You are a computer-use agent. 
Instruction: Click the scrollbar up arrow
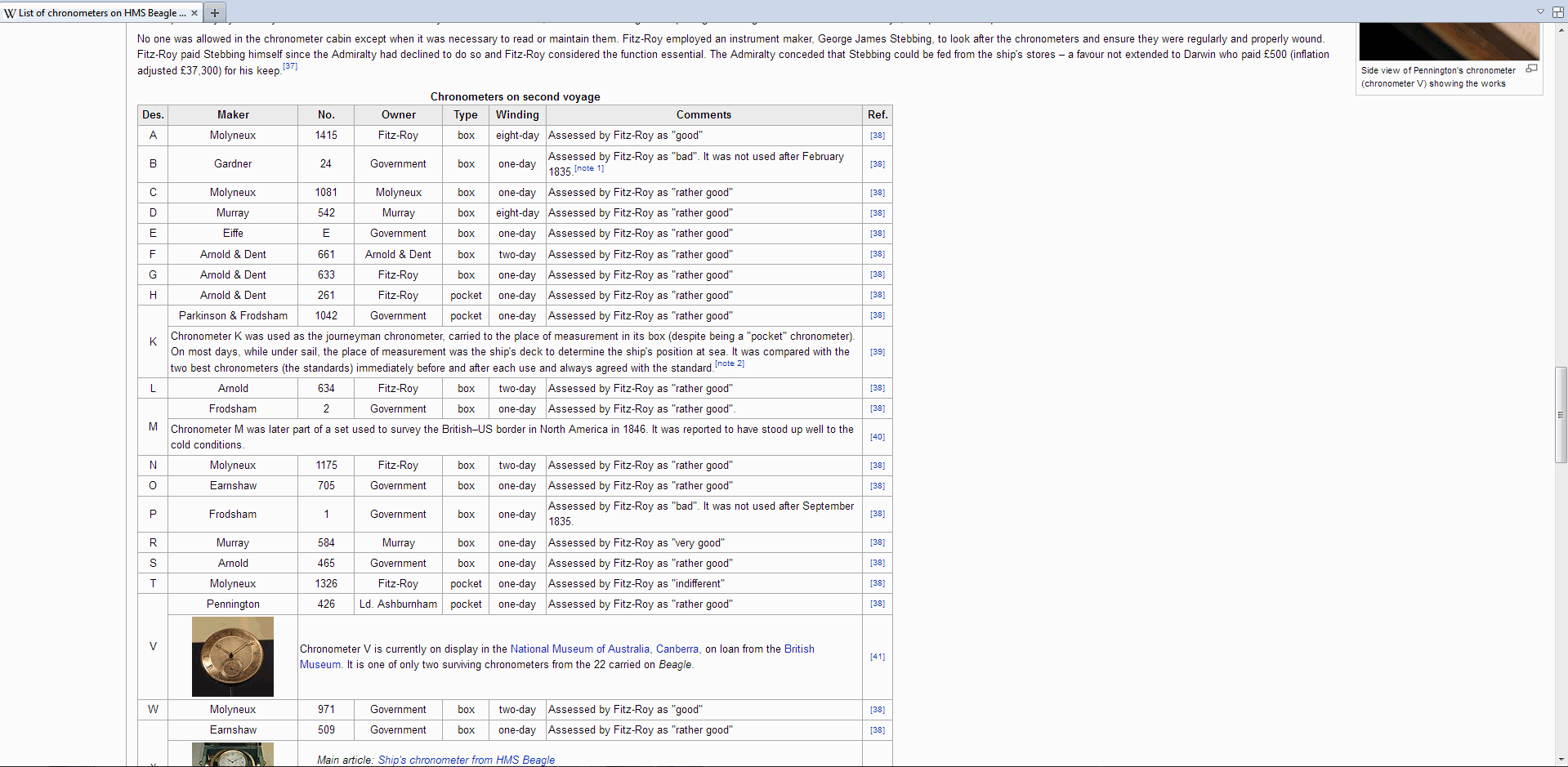[x=1561, y=29]
